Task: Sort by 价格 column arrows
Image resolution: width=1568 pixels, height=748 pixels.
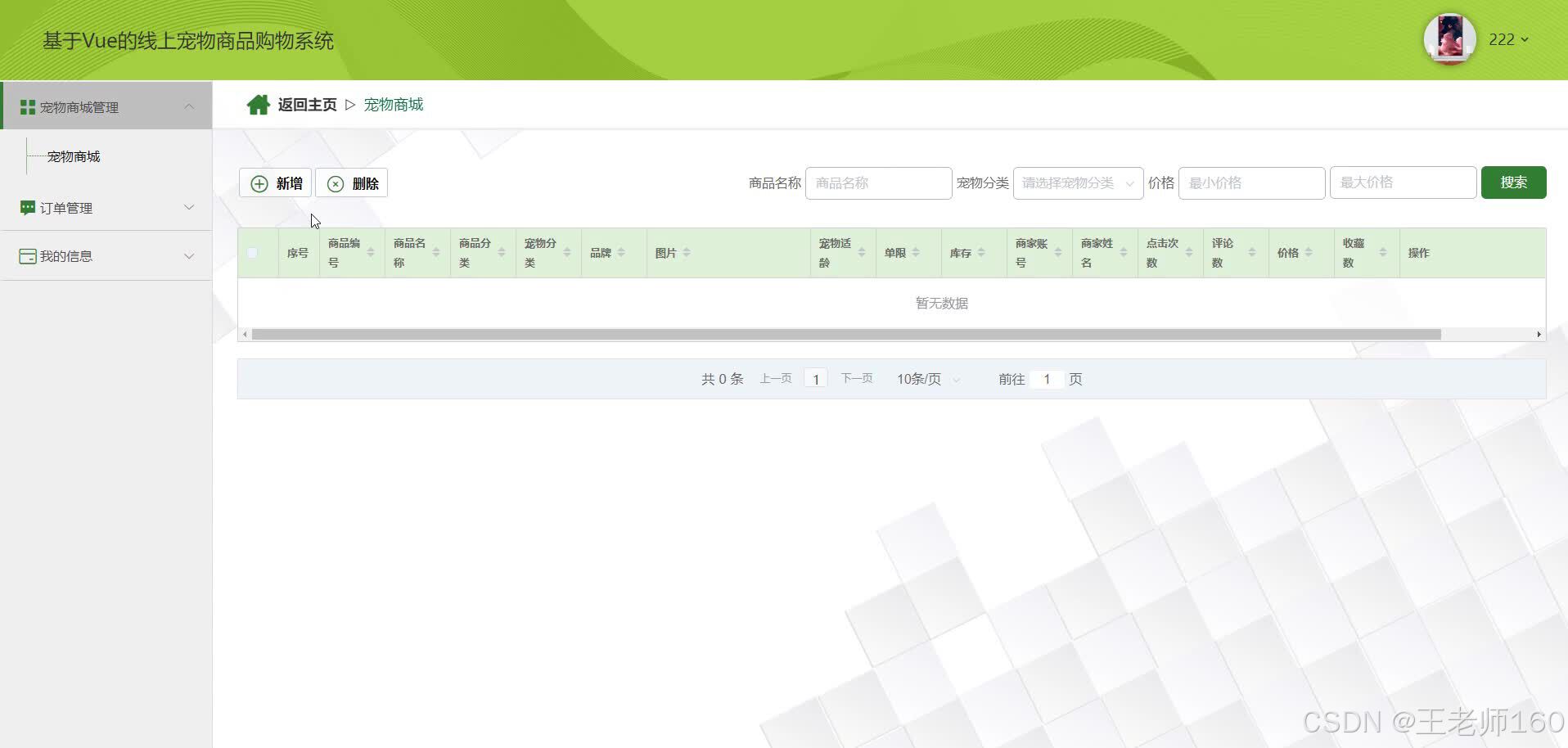Action: [x=1309, y=253]
